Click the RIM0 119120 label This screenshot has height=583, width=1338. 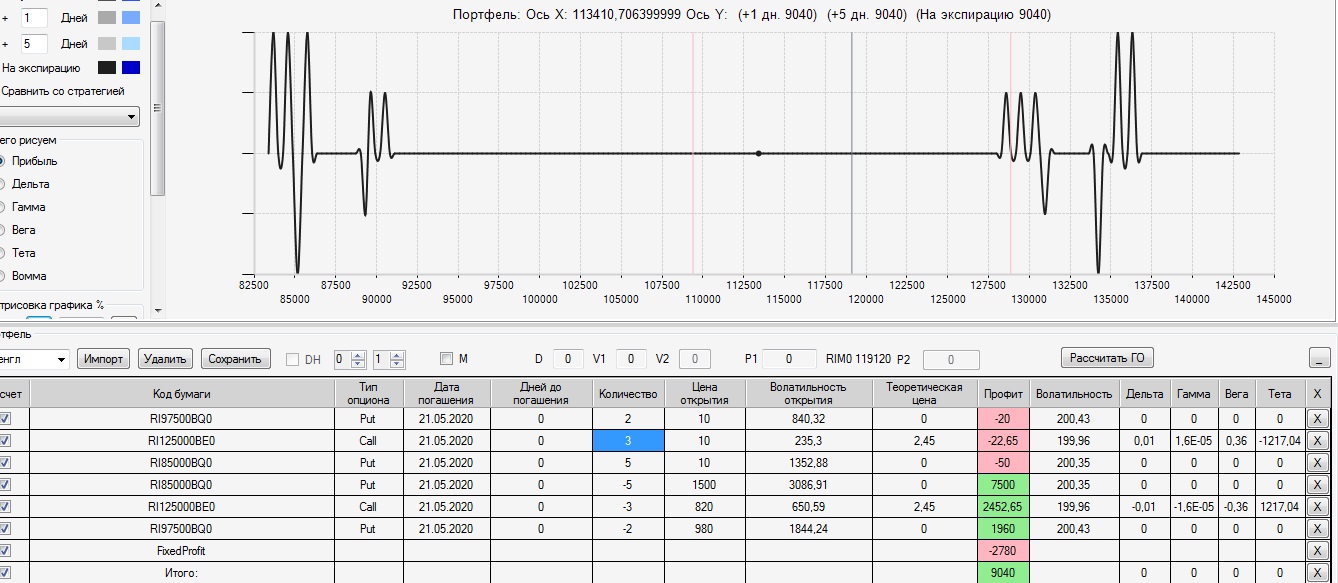click(858, 358)
